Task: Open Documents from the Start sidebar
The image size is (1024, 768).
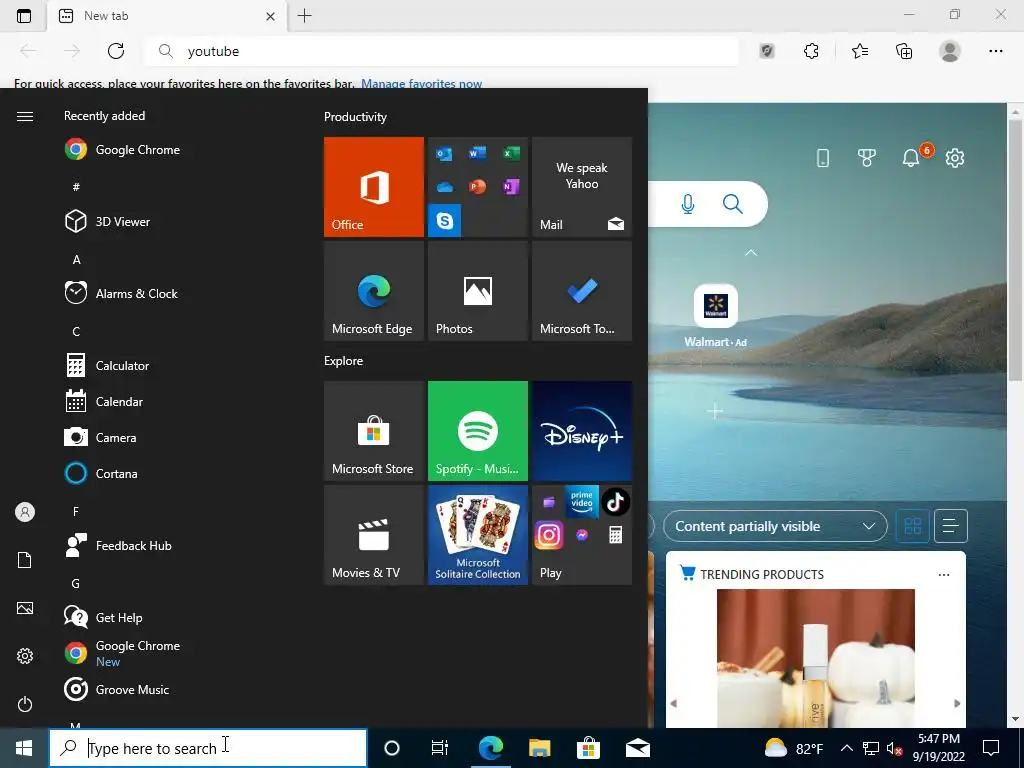Action: click(25, 560)
